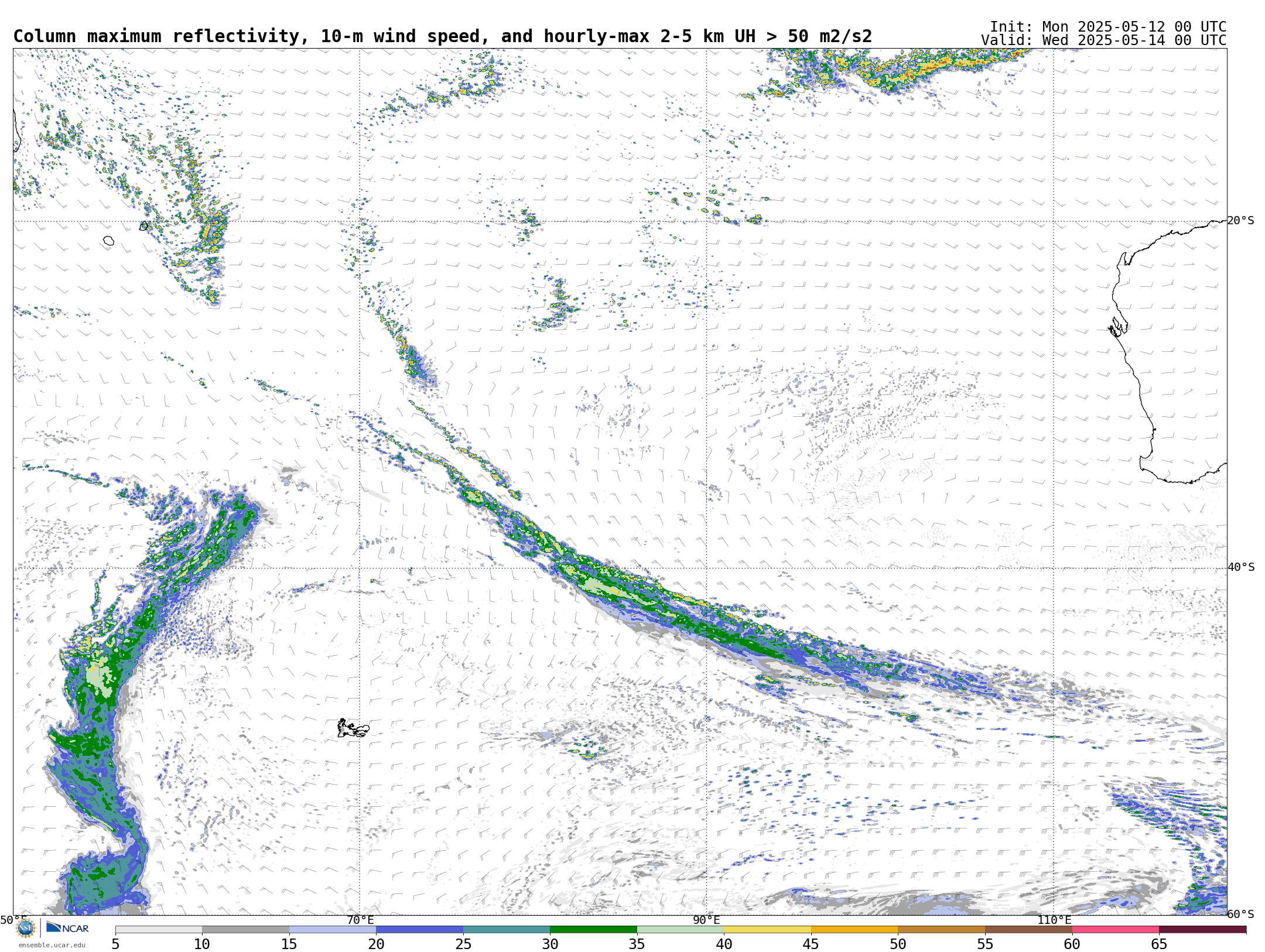
Task: Click the Réunion island outline near 20°S
Action: coord(108,241)
